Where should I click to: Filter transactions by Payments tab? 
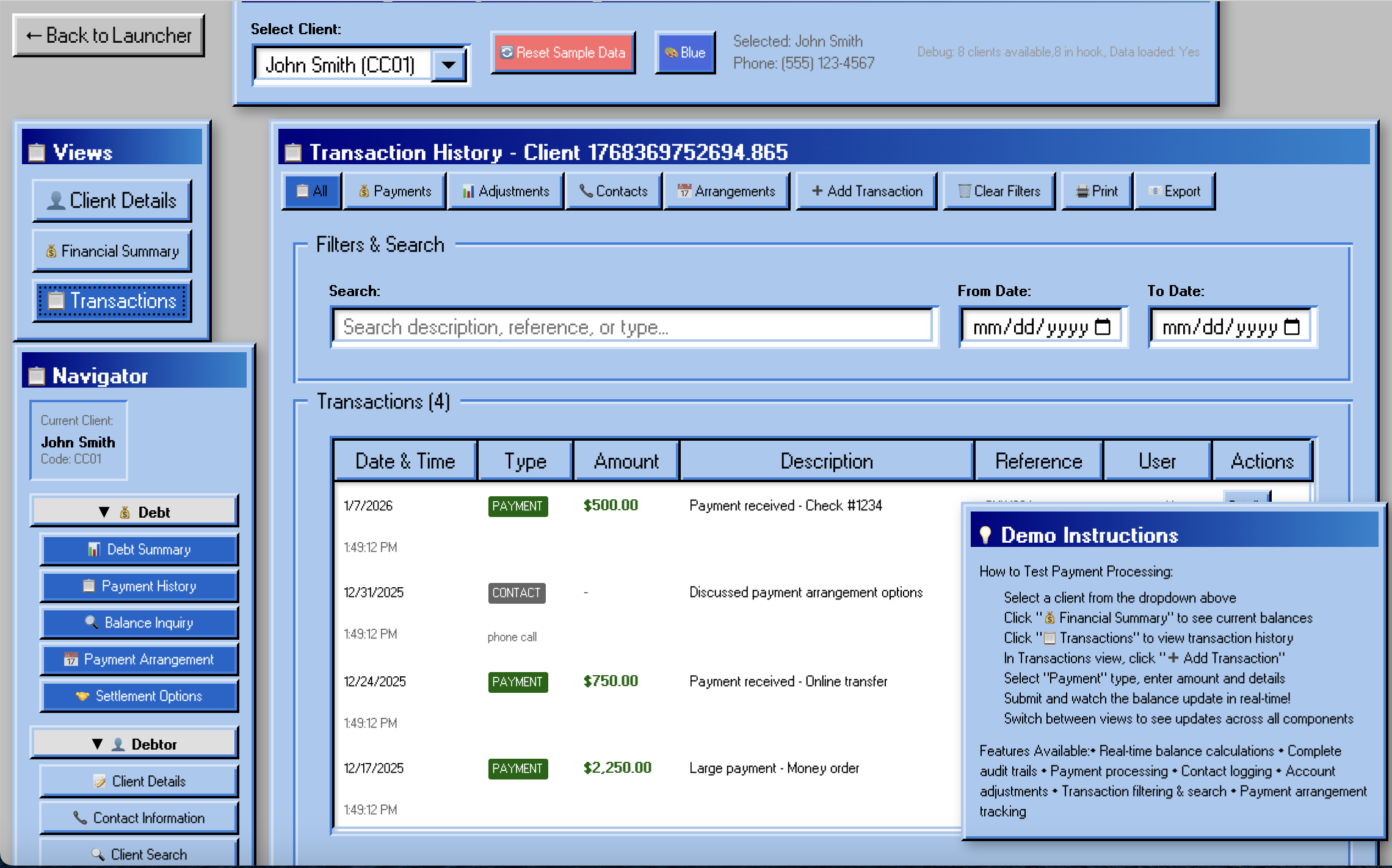pos(394,192)
